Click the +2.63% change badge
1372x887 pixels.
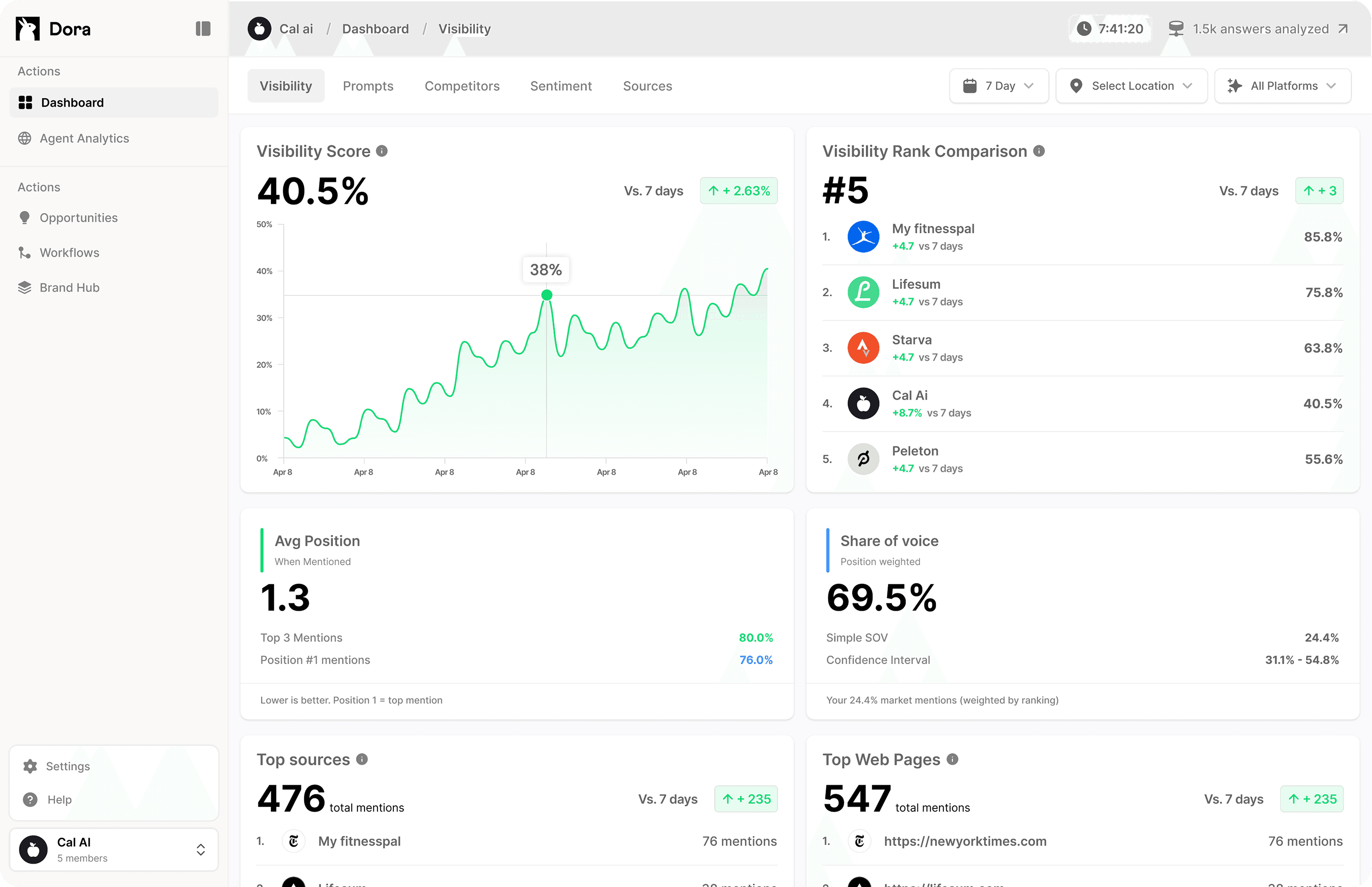coord(739,191)
